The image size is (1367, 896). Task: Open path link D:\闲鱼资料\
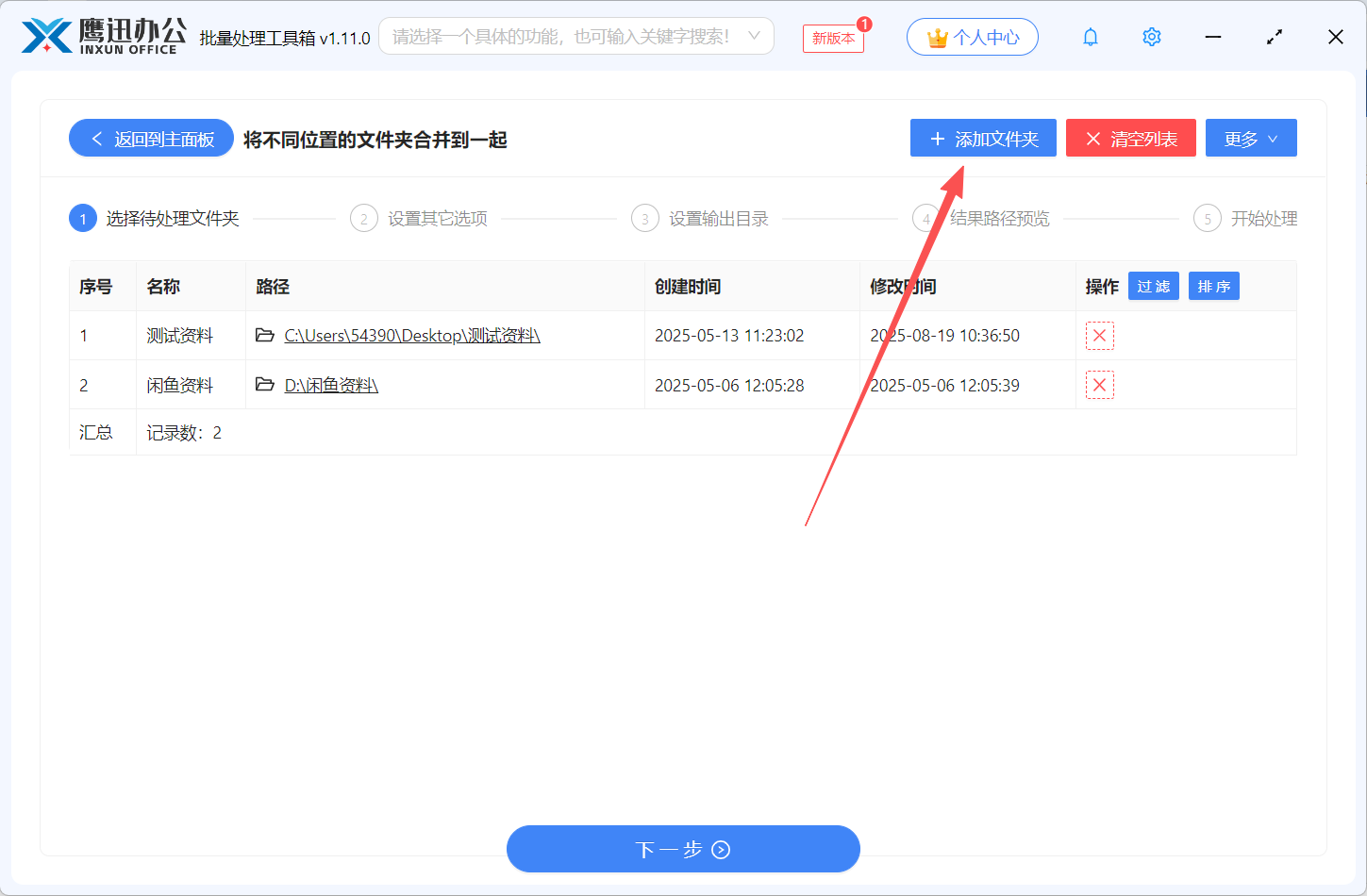[331, 385]
